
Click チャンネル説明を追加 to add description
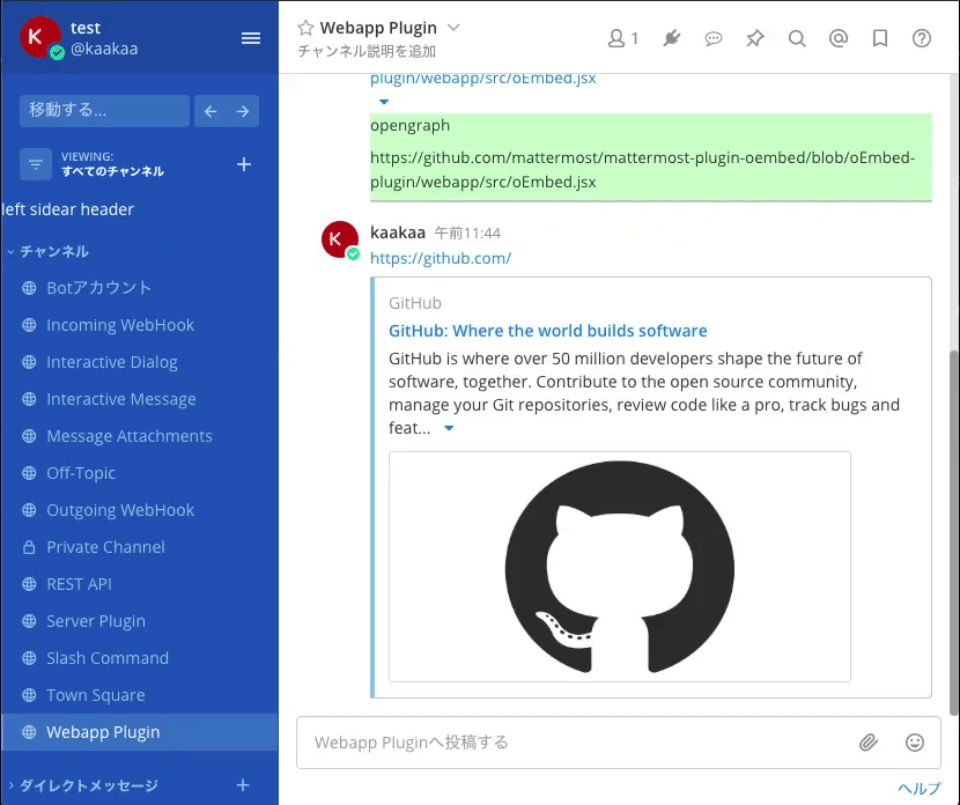(x=367, y=51)
